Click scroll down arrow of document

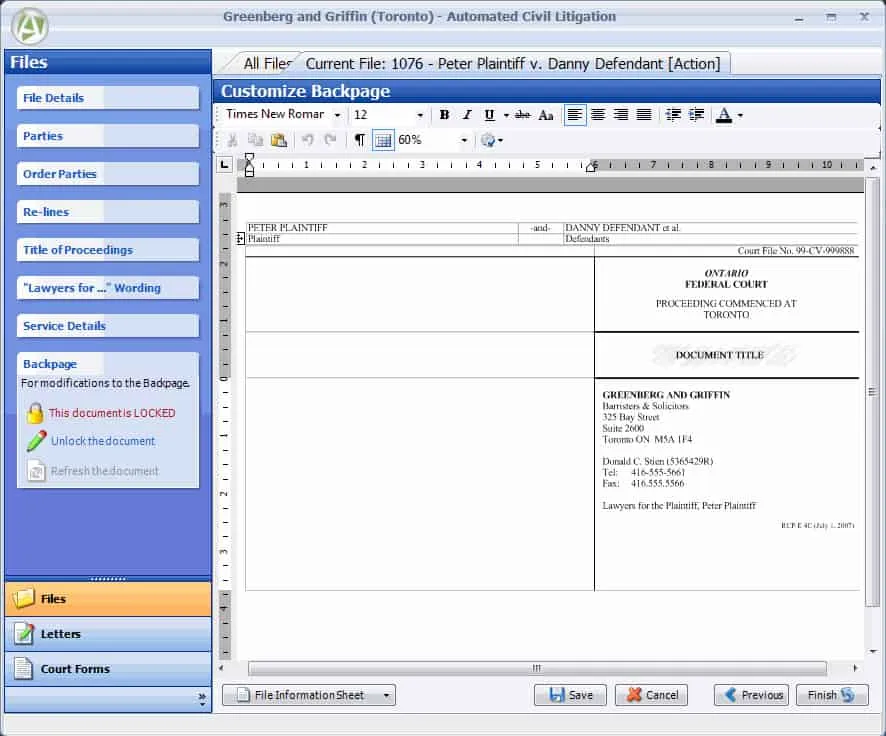click(x=873, y=651)
